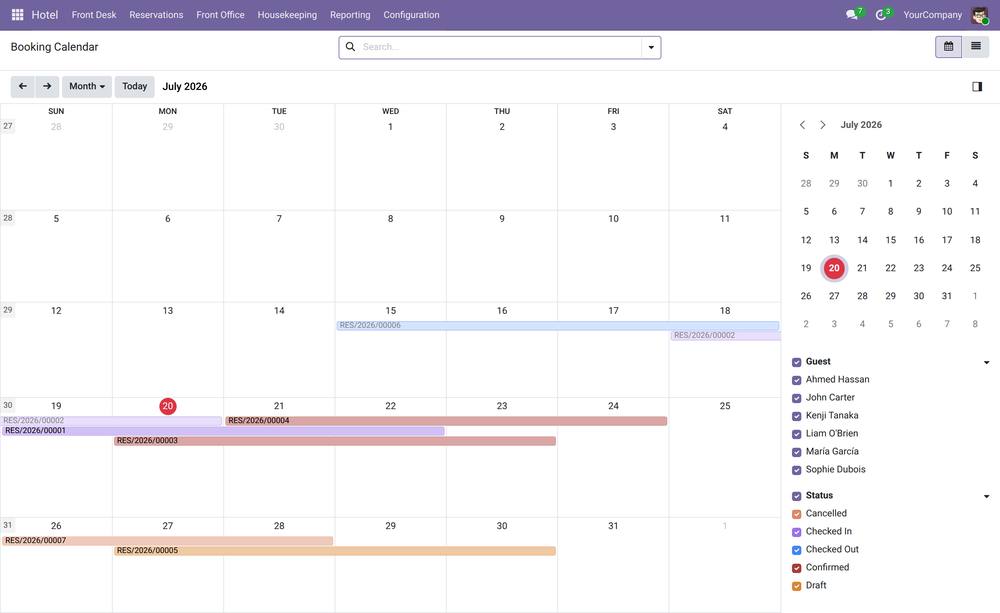Click mini calendar next chevron
1000x613 pixels.
[x=823, y=125]
